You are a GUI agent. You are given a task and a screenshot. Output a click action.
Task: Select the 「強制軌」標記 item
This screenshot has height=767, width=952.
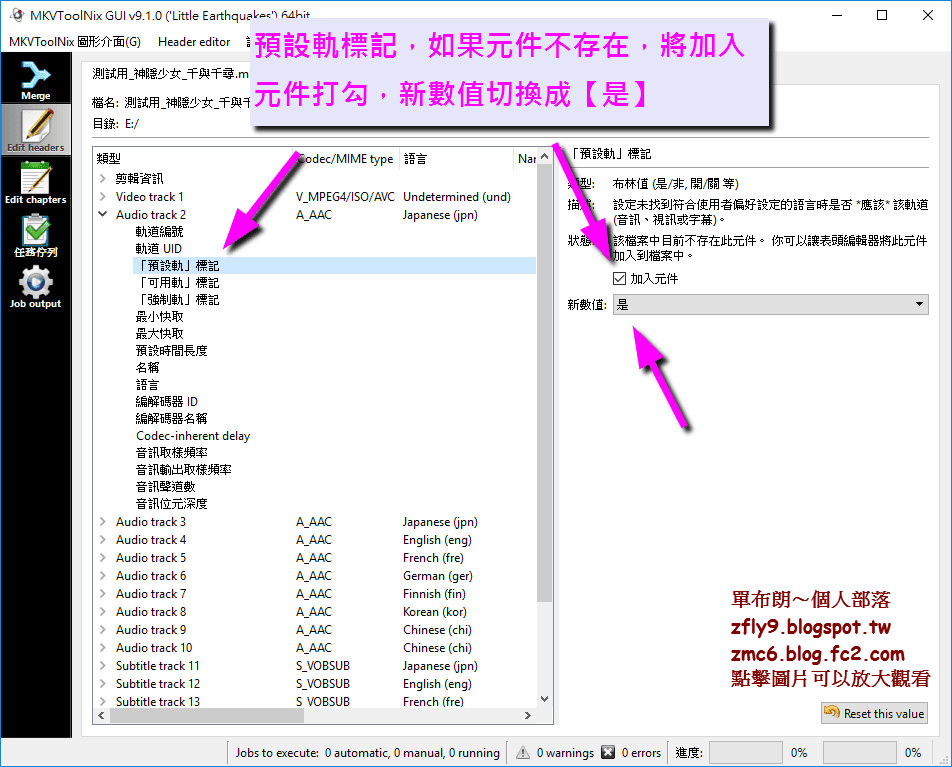(x=177, y=299)
